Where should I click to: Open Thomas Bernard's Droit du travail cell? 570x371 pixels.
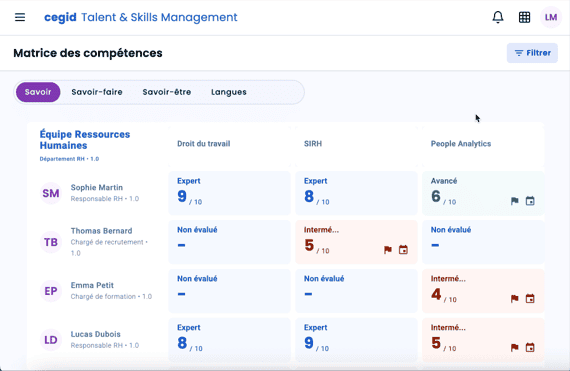(229, 242)
